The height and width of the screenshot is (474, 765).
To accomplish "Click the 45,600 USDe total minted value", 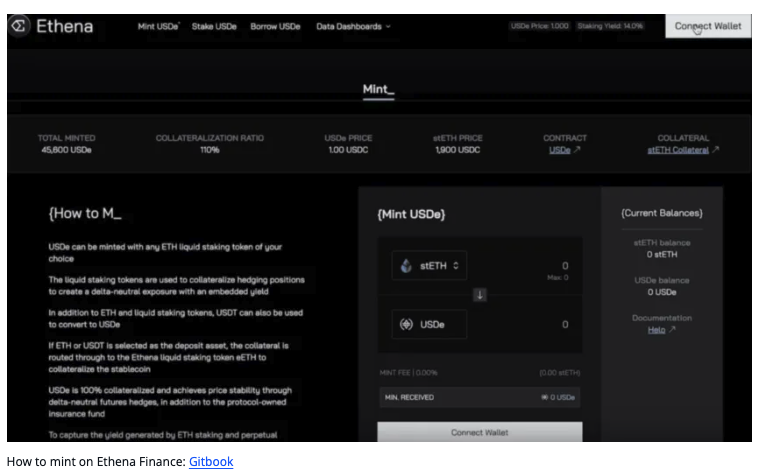I will [66, 150].
